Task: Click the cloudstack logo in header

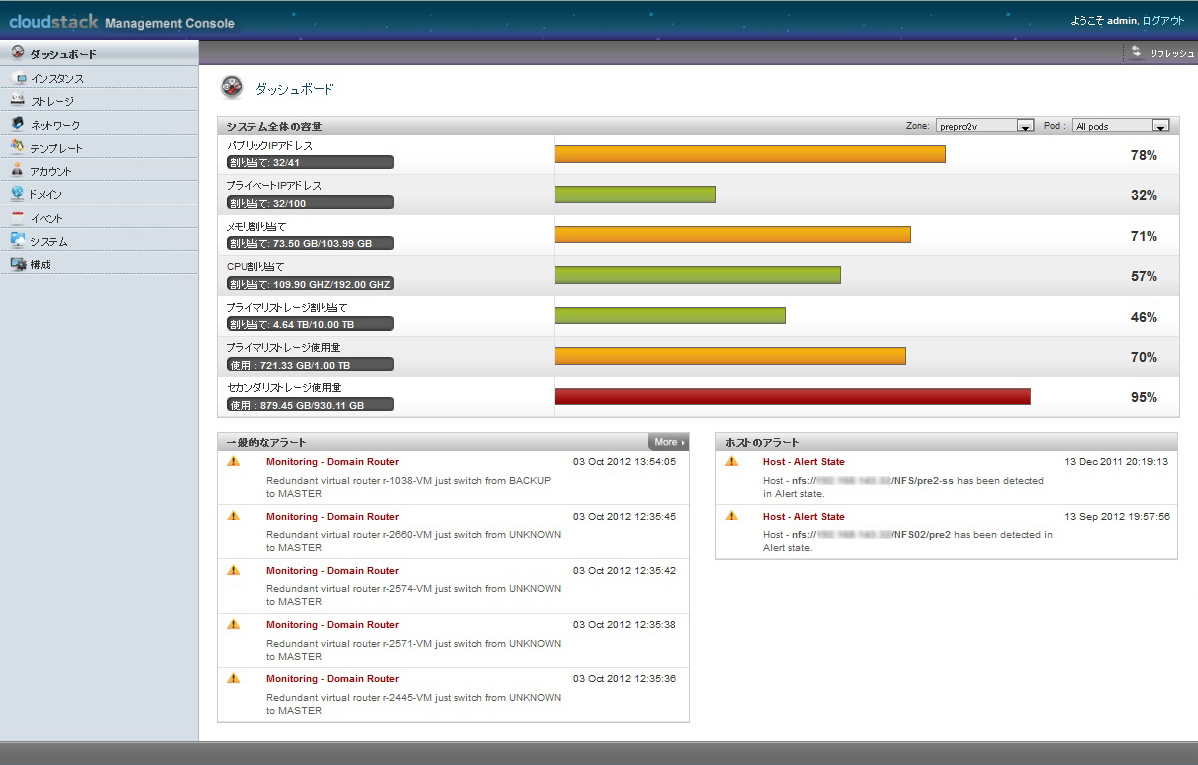Action: point(53,21)
